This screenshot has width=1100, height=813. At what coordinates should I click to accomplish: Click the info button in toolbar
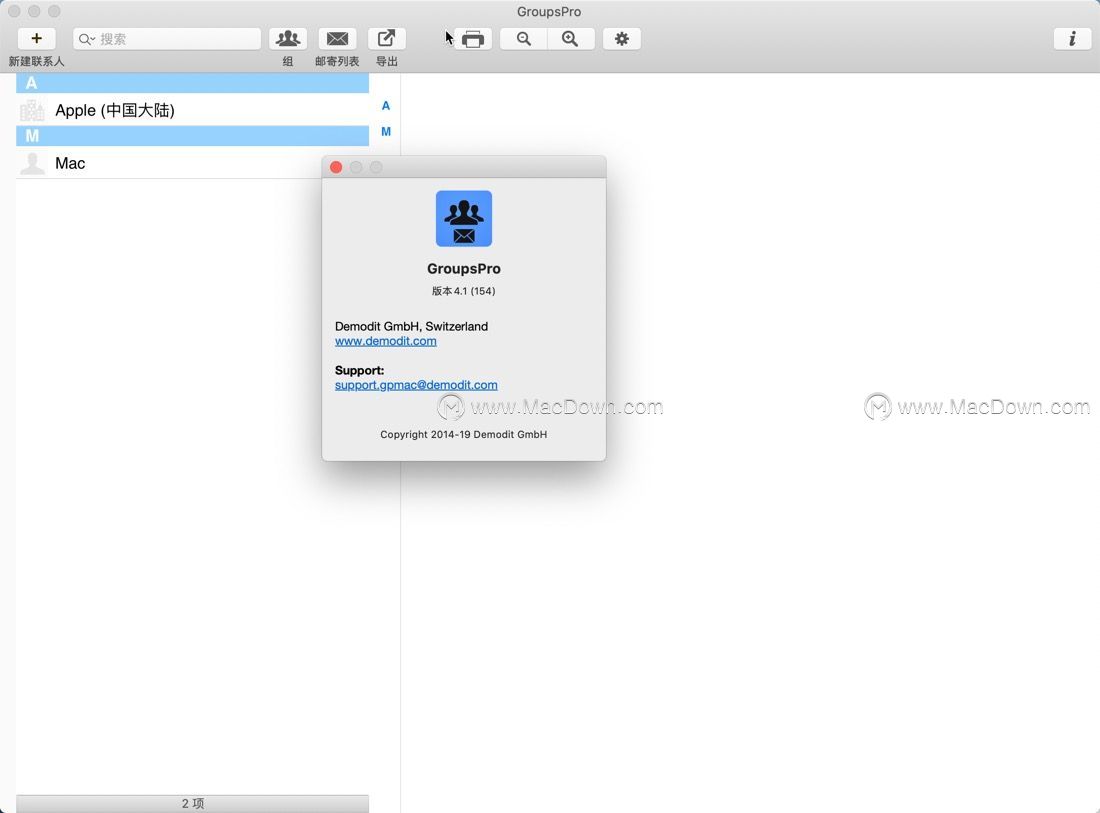point(1072,39)
